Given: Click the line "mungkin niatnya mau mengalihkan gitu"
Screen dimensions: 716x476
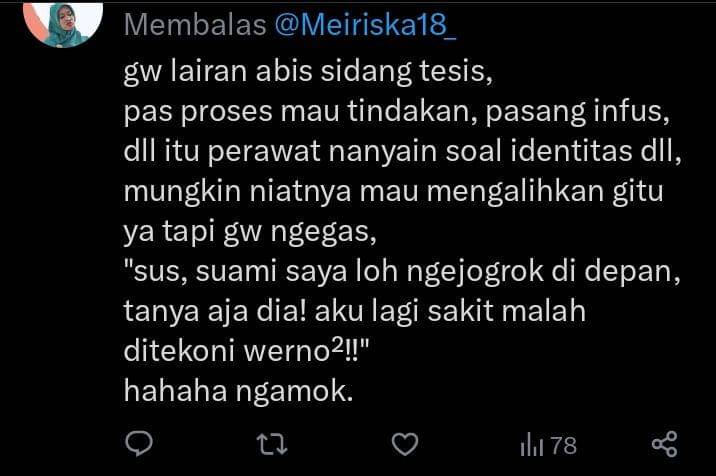Looking at the screenshot, I should [394, 192].
